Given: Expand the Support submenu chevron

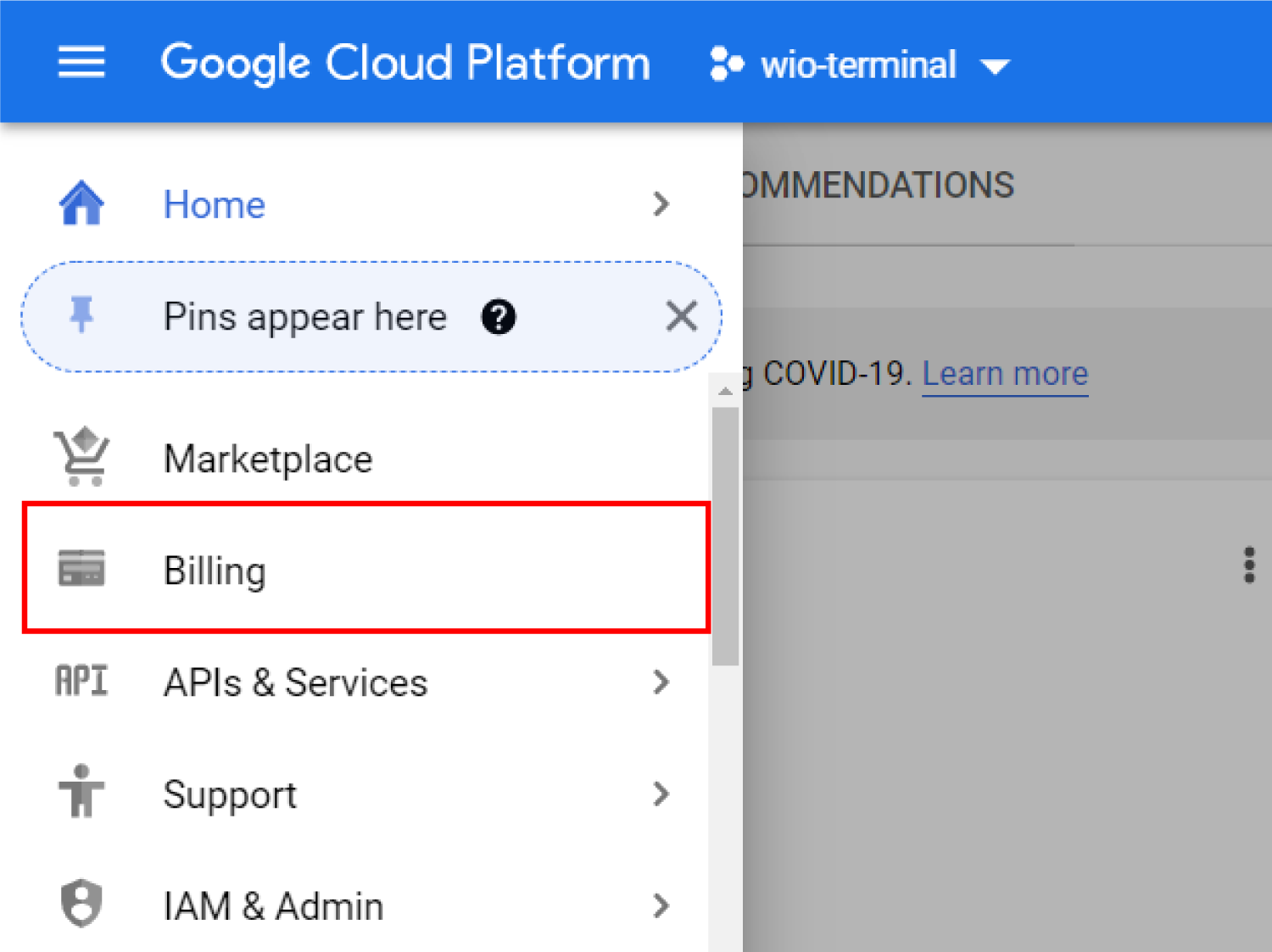Looking at the screenshot, I should click(x=662, y=793).
